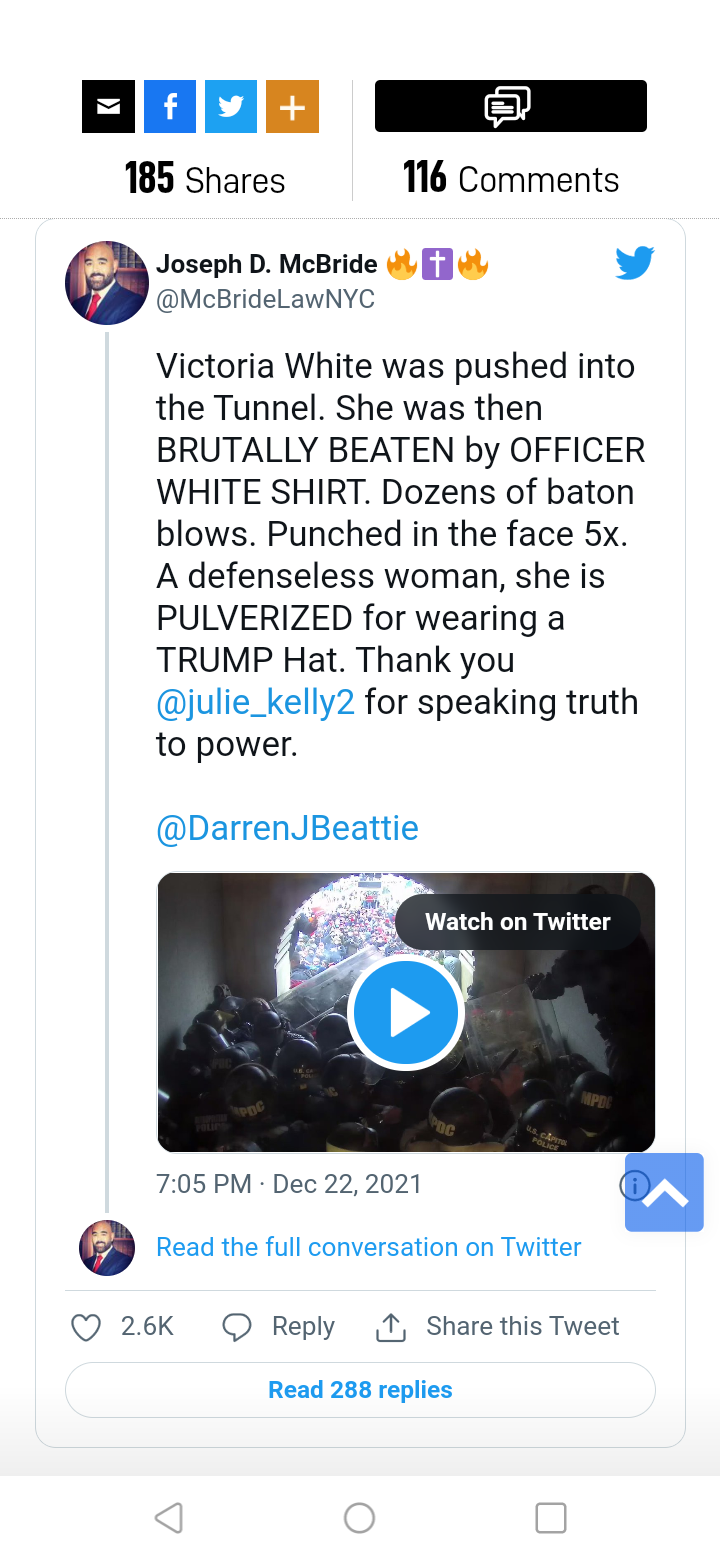Image resolution: width=720 pixels, height=1560 pixels.
Task: Share article on Facebook
Action: pyautogui.click(x=170, y=106)
